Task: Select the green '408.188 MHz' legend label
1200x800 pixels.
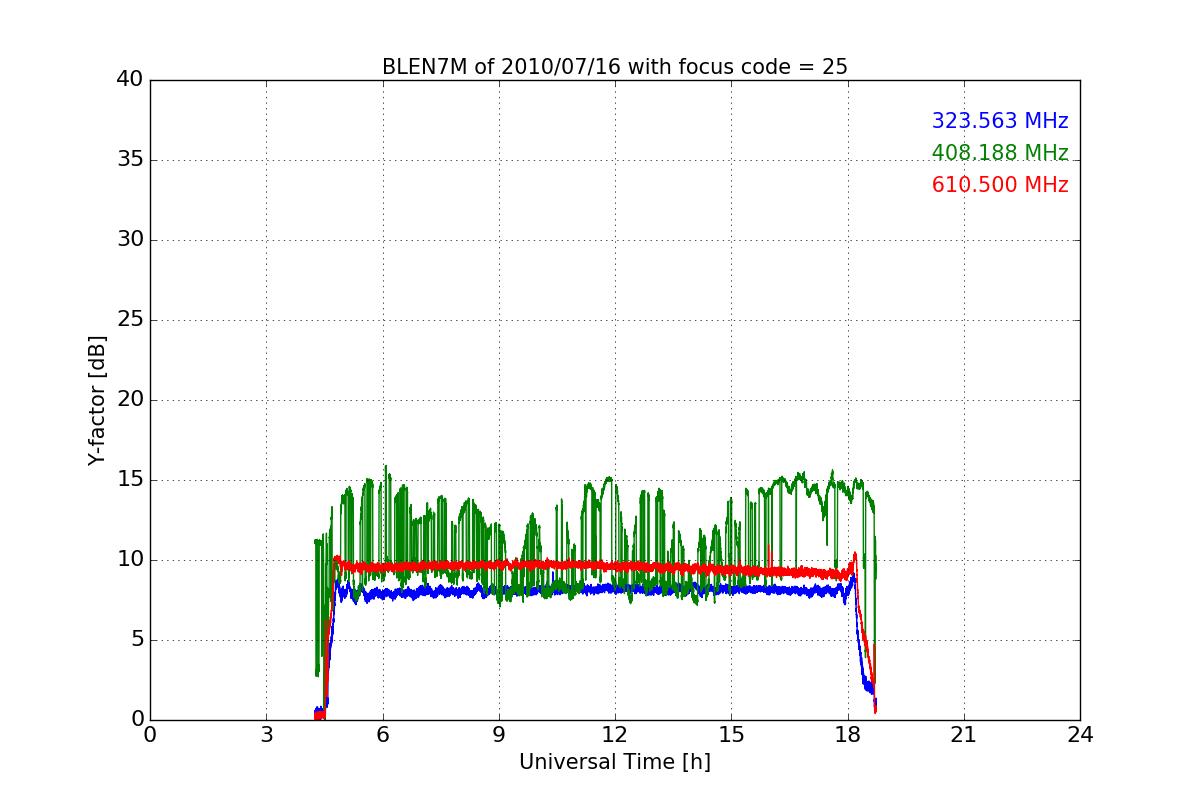Action: [1000, 153]
